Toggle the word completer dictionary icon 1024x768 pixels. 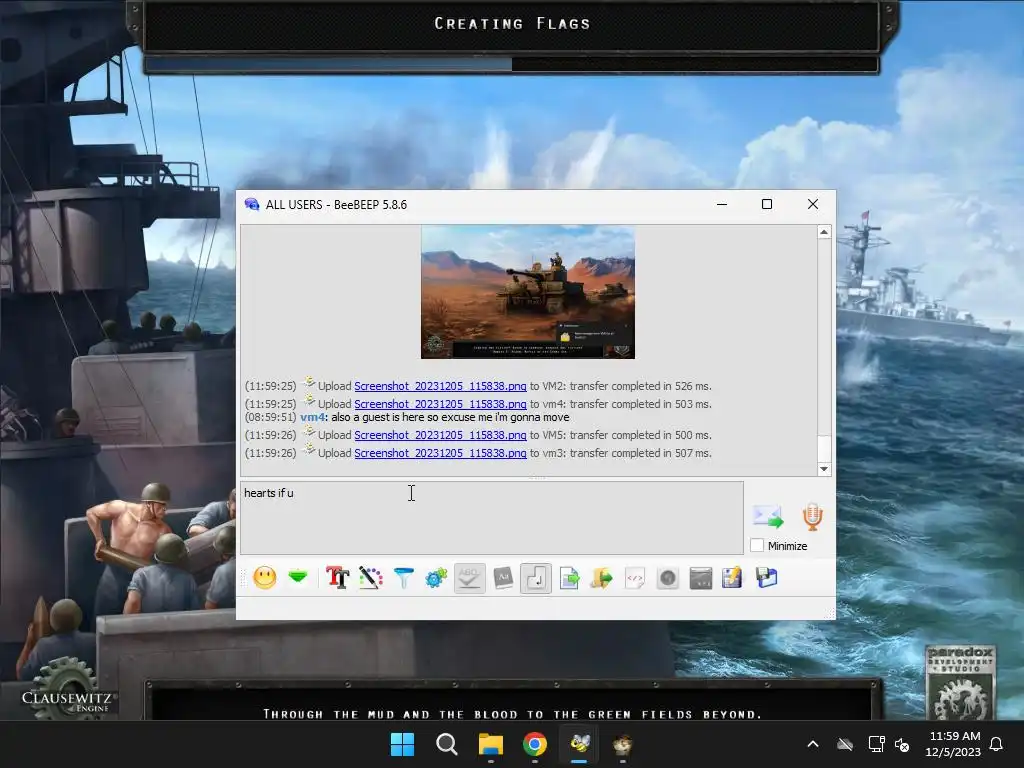pos(503,578)
